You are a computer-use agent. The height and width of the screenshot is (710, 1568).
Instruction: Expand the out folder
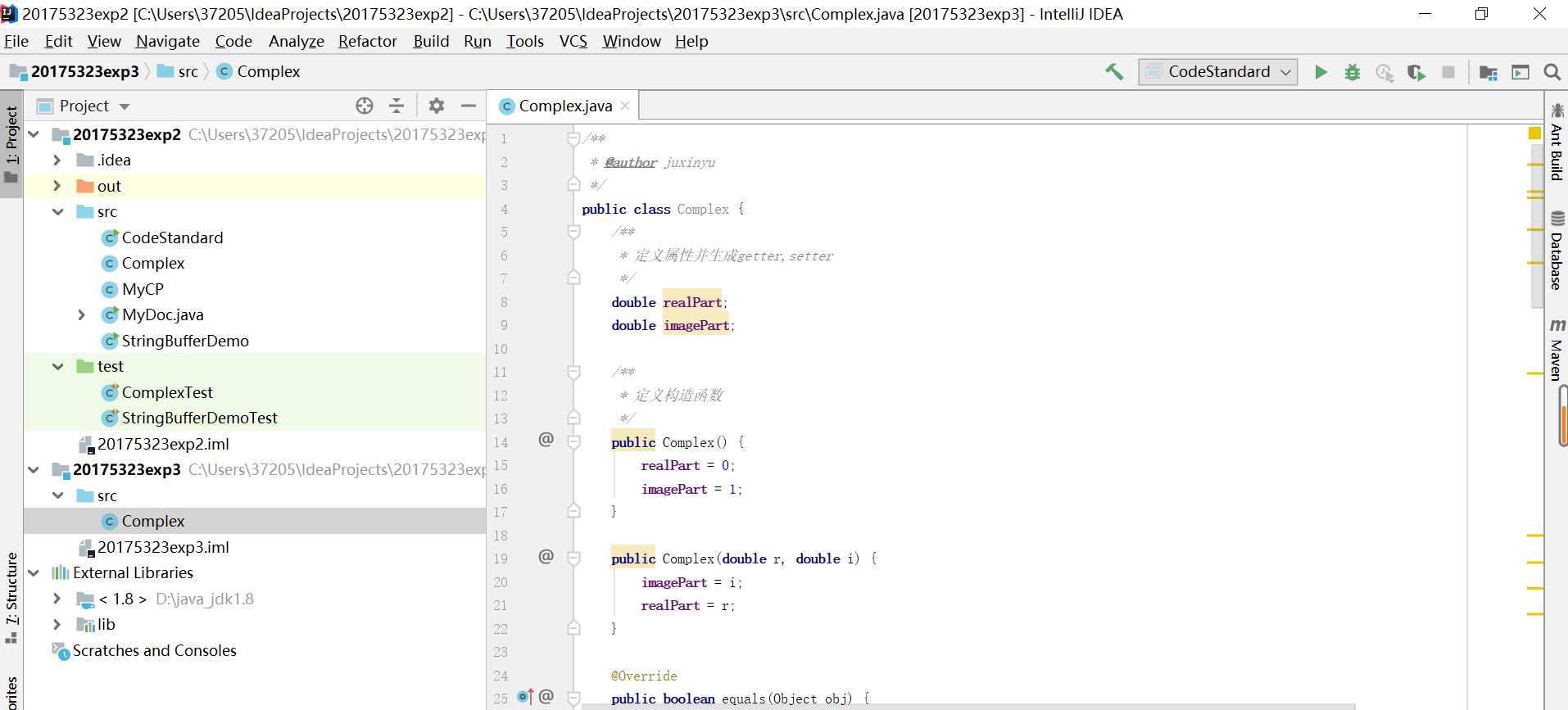57,186
